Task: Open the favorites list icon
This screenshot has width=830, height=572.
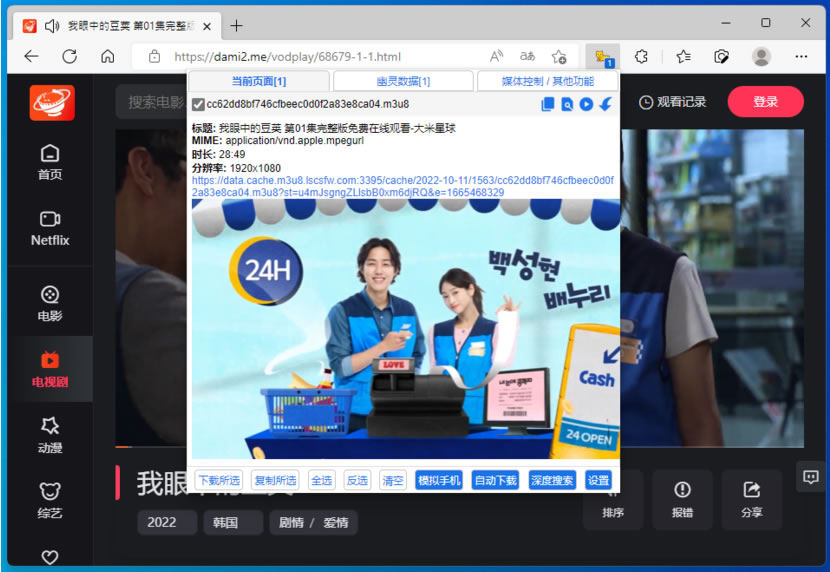Action: [x=683, y=57]
